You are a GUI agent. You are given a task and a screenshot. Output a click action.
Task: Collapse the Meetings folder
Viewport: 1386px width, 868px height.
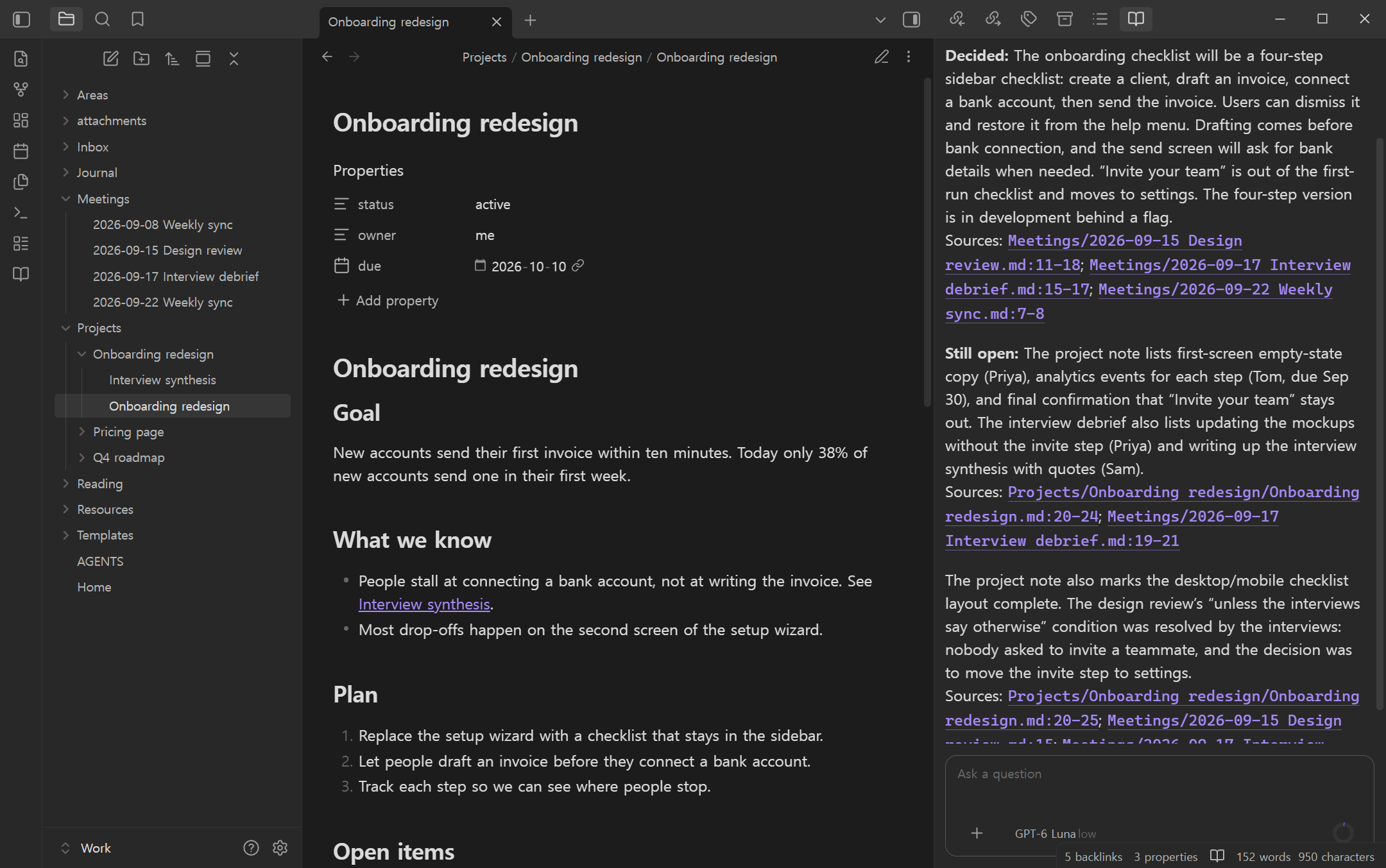coord(65,198)
